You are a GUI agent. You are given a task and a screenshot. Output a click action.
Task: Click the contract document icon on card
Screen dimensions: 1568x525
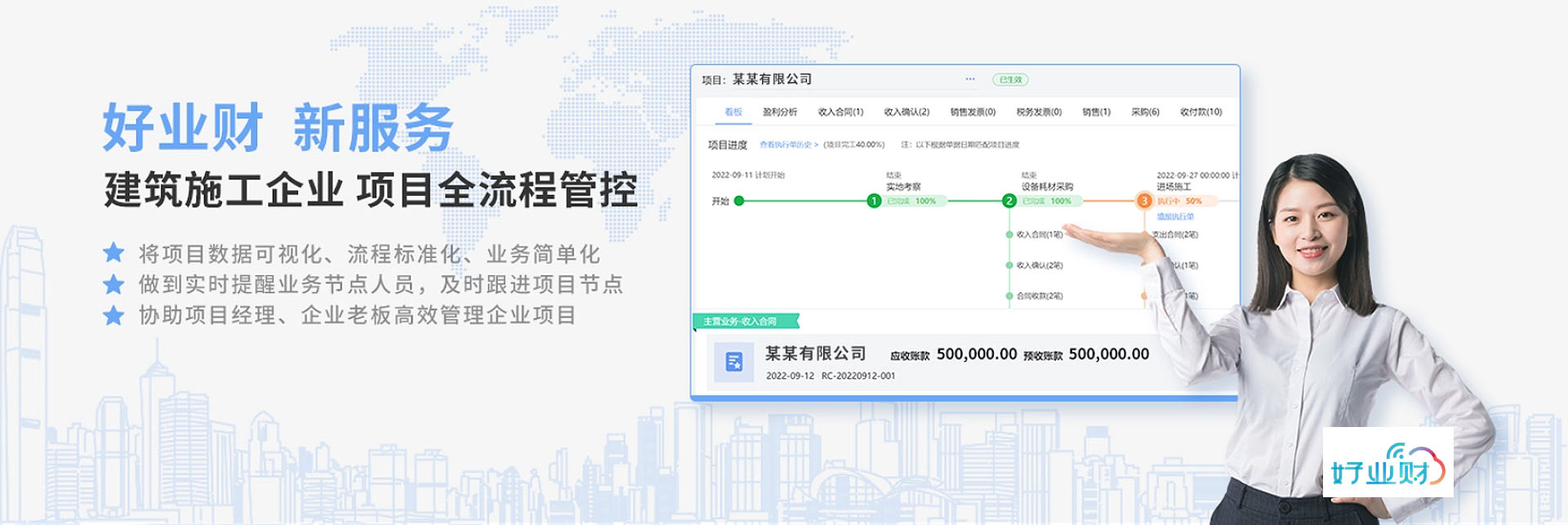733,362
